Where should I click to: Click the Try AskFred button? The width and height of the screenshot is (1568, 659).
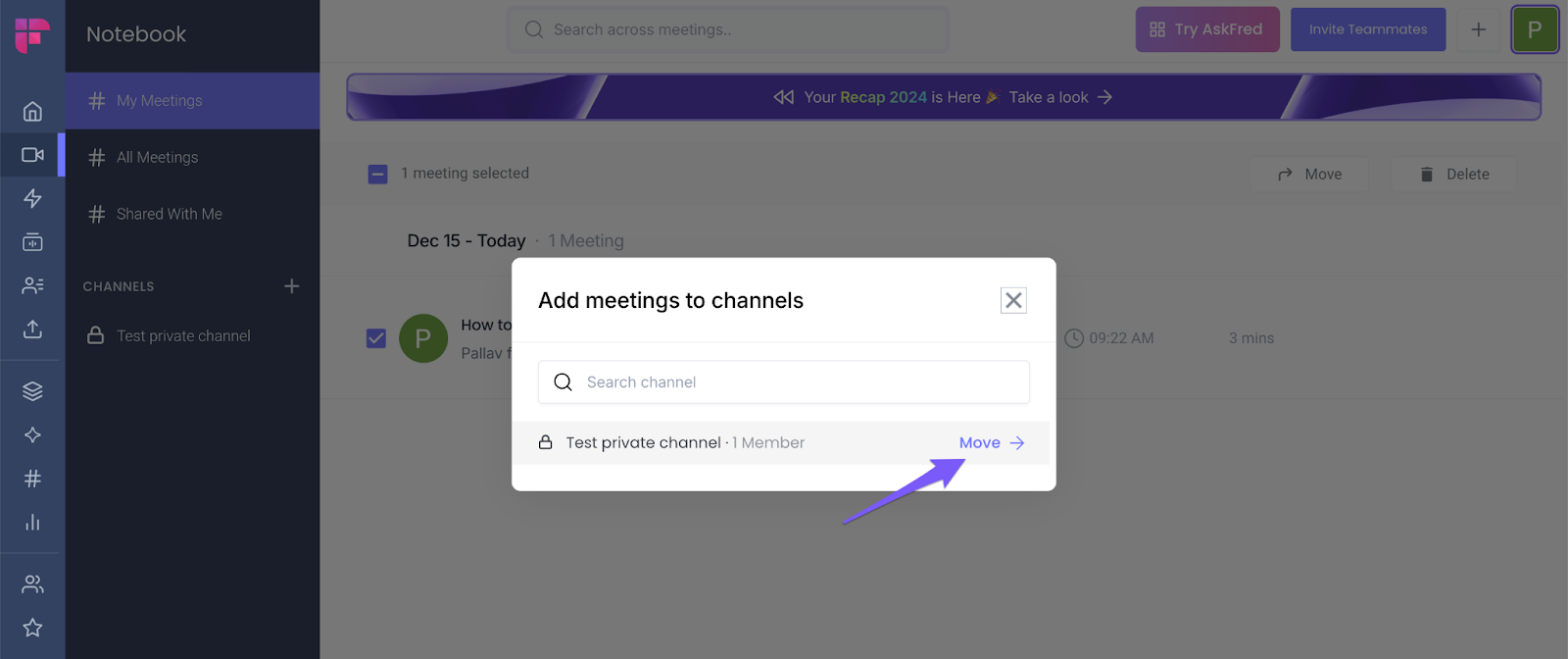tap(1206, 29)
